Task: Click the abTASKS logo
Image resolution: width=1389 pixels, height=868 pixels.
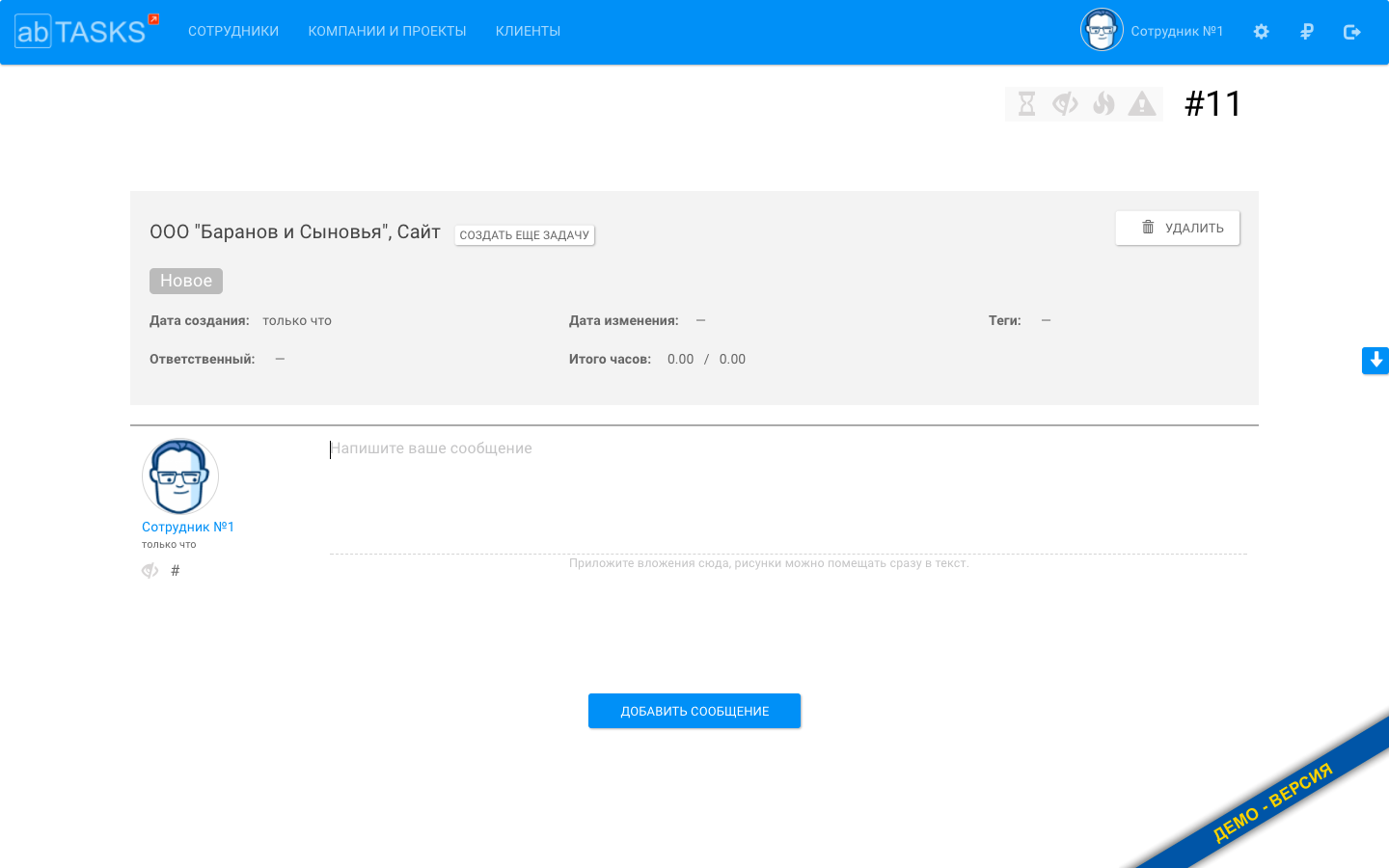Action: [80, 32]
